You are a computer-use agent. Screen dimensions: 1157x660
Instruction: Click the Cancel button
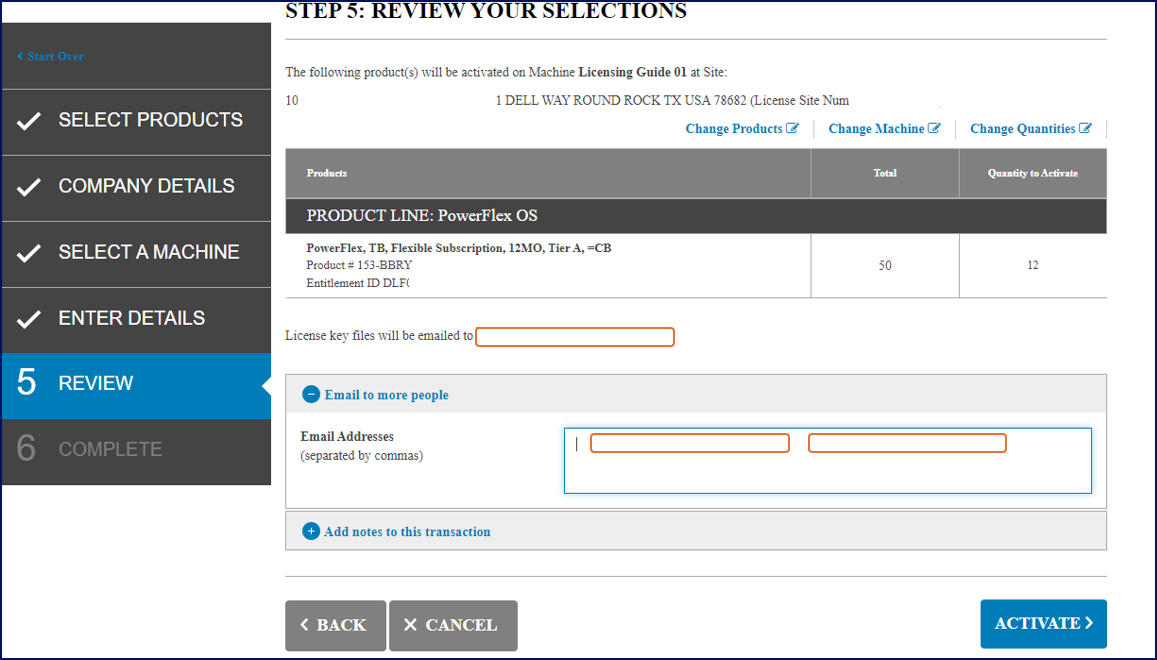[453, 625]
